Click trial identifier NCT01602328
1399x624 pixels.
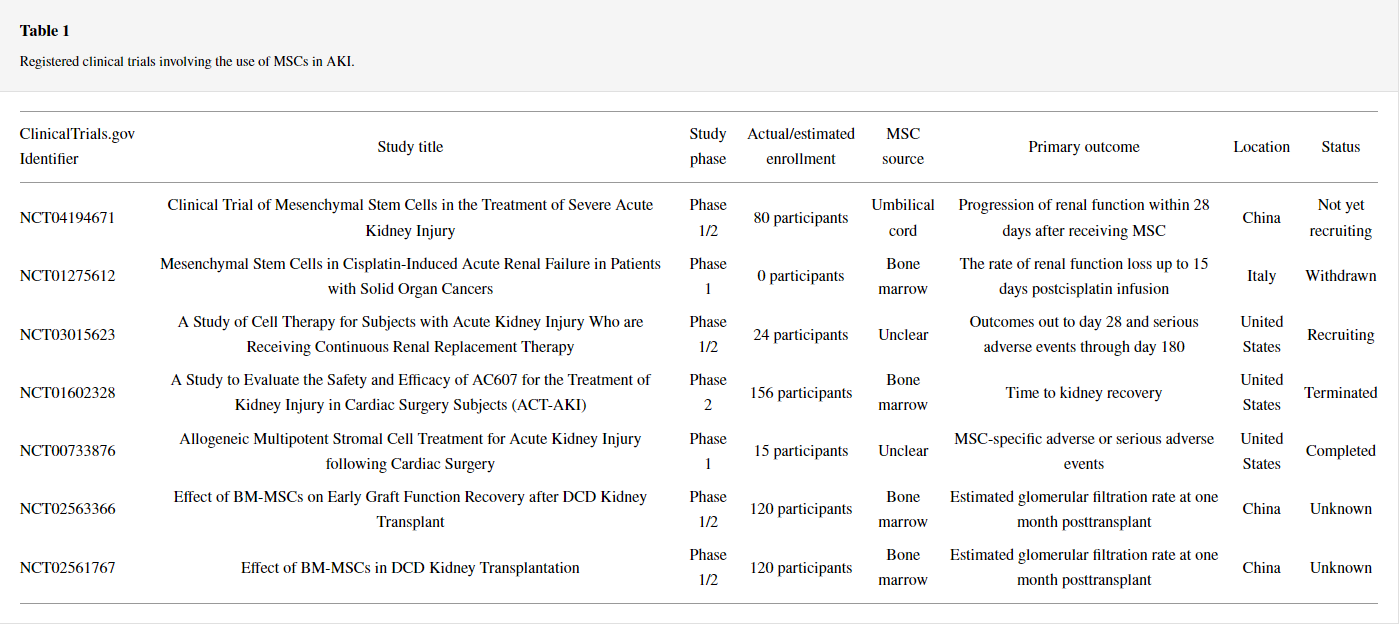click(67, 393)
